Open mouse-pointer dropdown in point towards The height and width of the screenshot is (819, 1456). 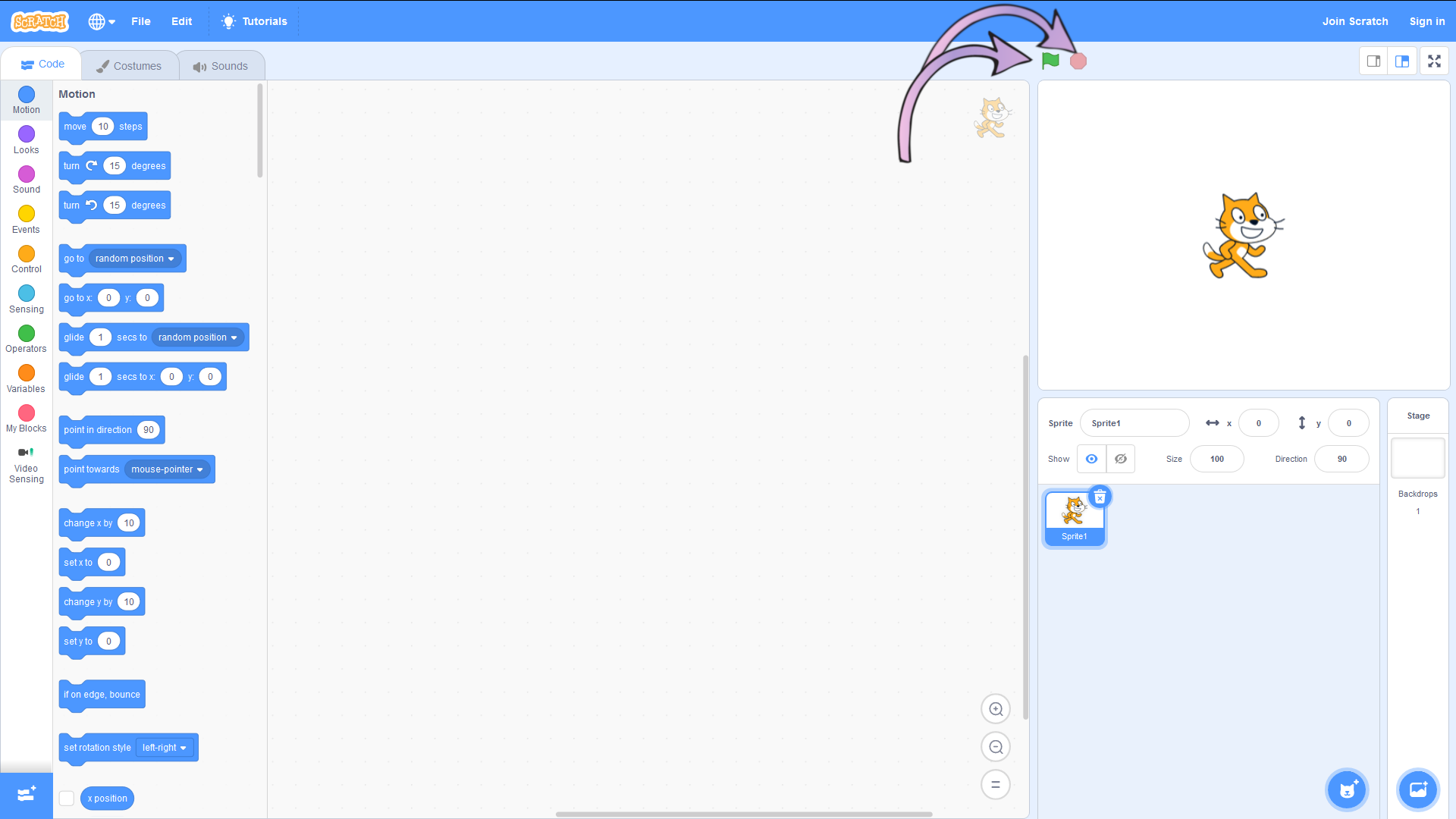point(168,469)
